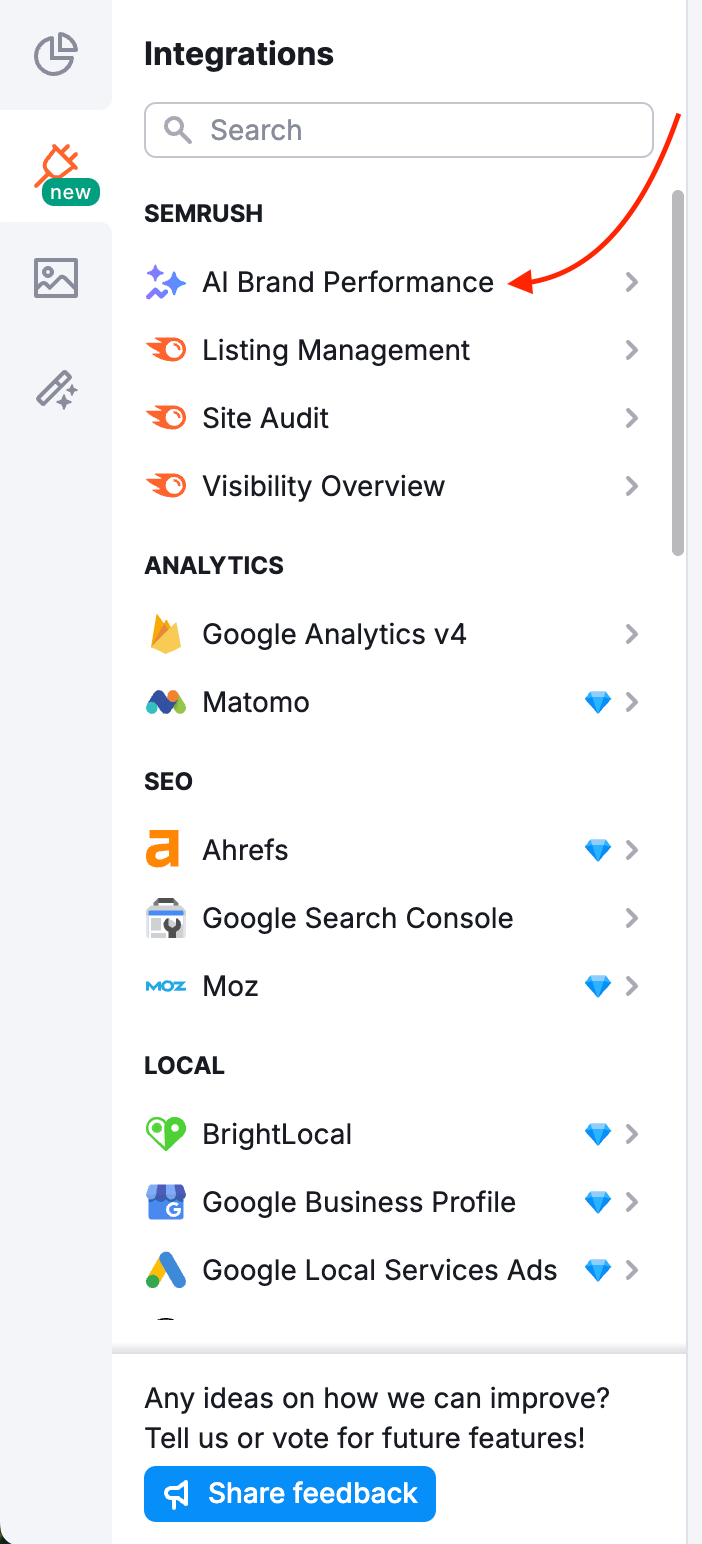
Task: Click the Semrush Listing Management icon
Action: [166, 350]
